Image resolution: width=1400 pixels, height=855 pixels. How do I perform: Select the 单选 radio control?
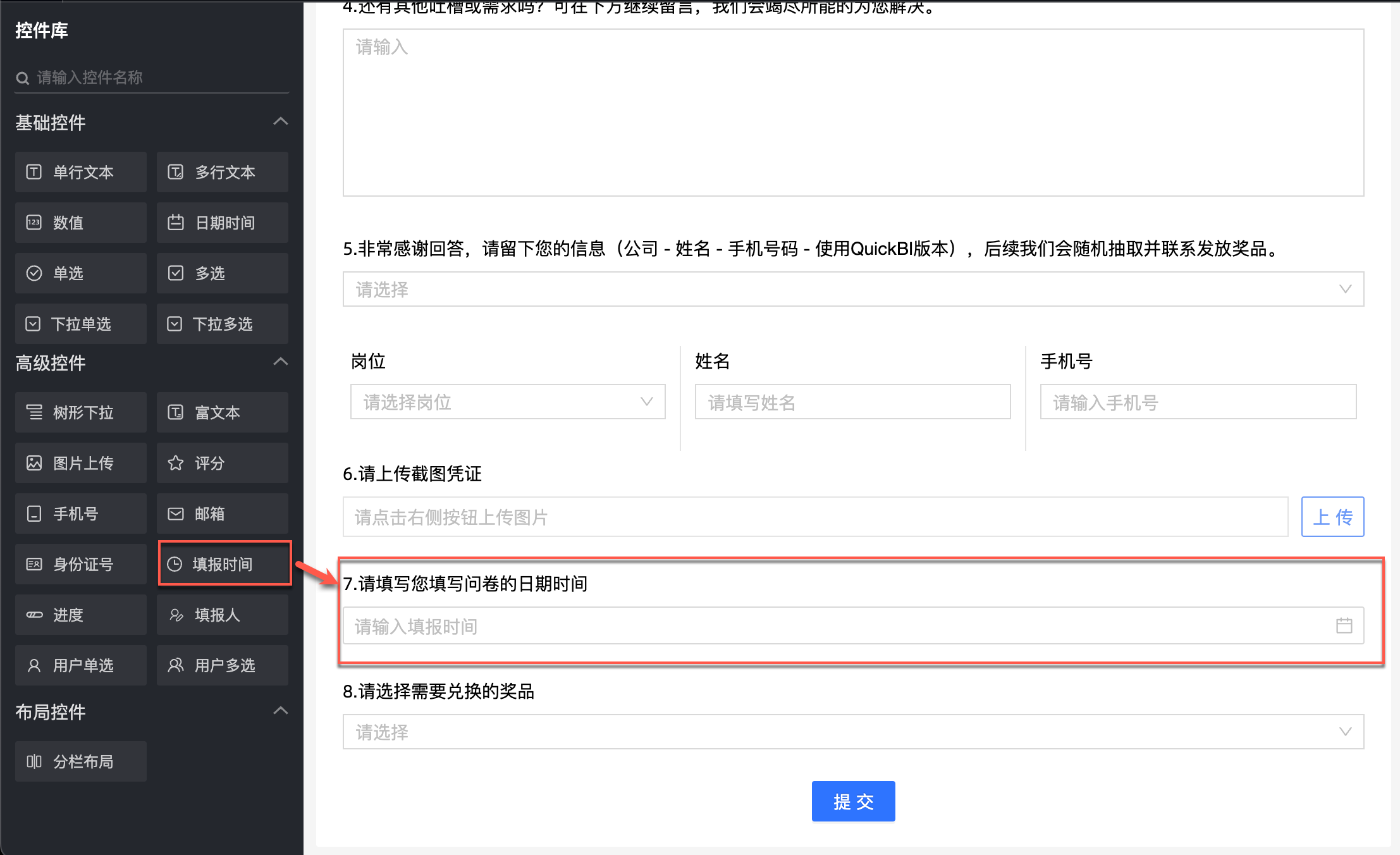(81, 273)
